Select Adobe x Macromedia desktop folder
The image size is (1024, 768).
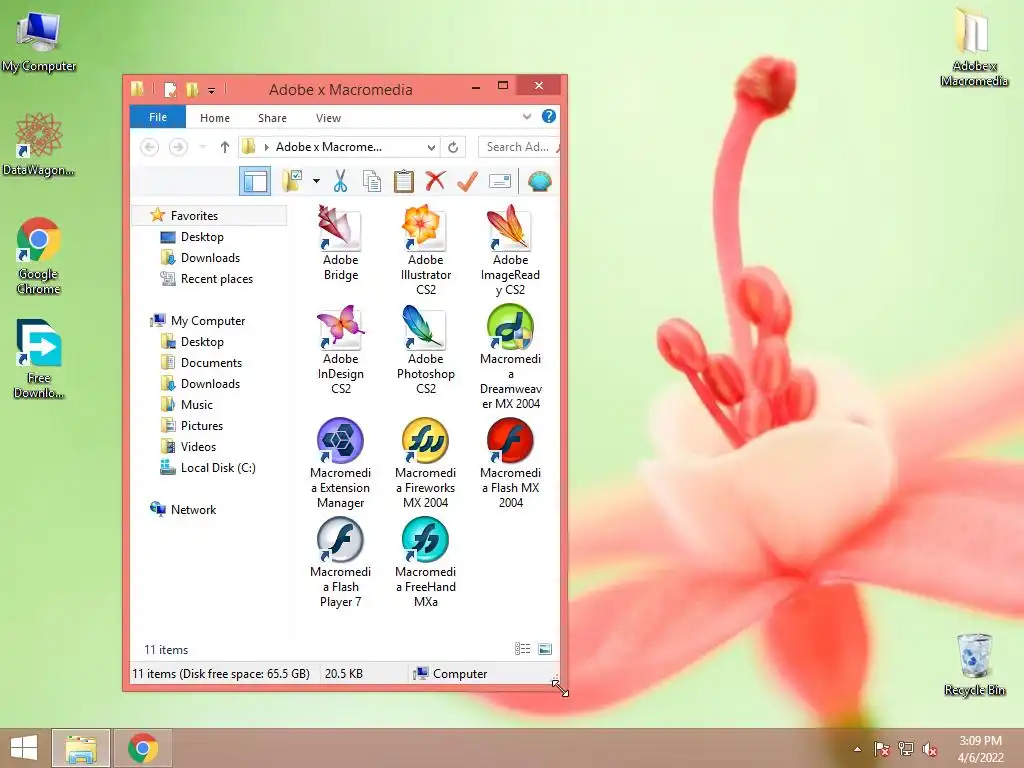tap(974, 48)
